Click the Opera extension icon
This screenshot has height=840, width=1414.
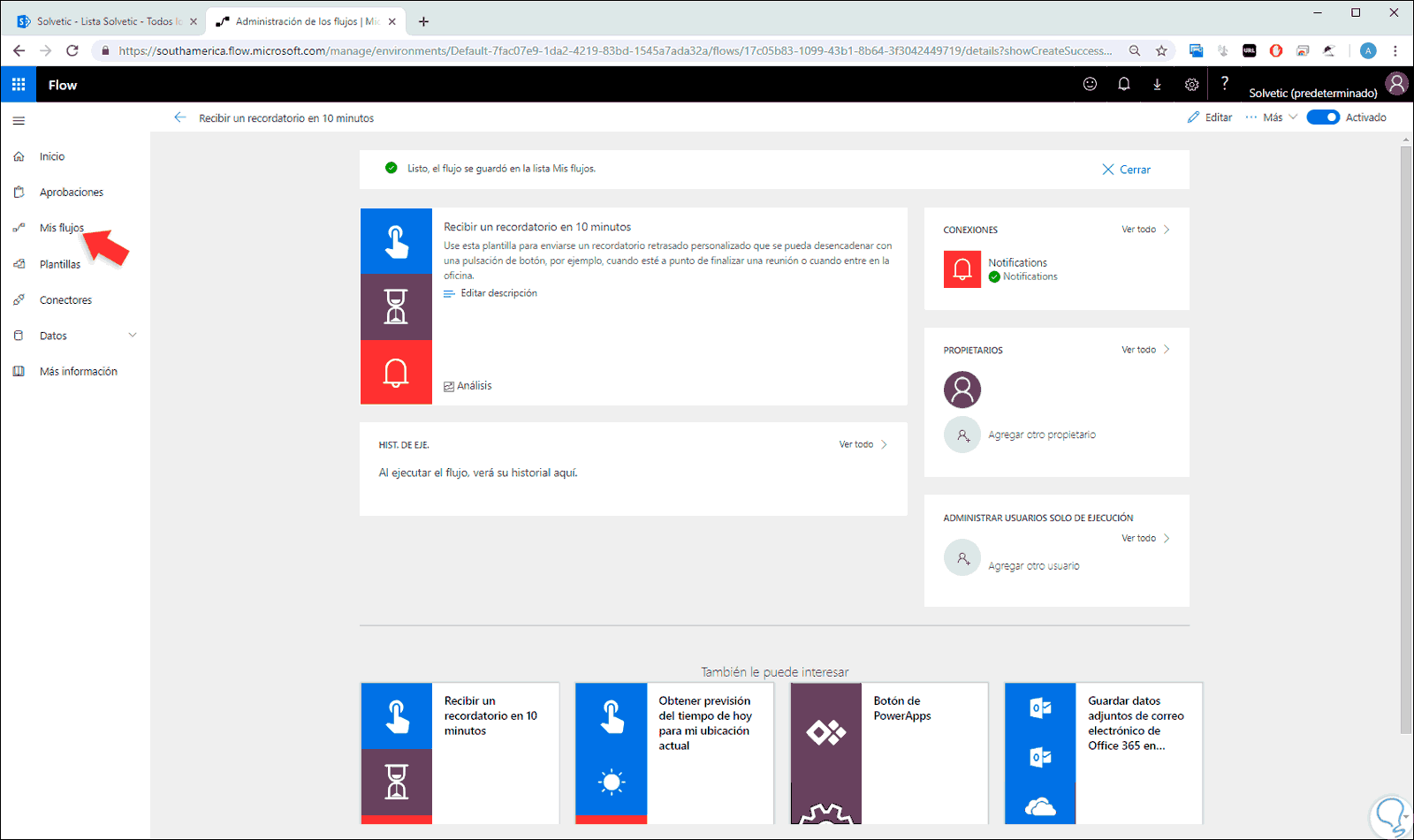click(1276, 51)
